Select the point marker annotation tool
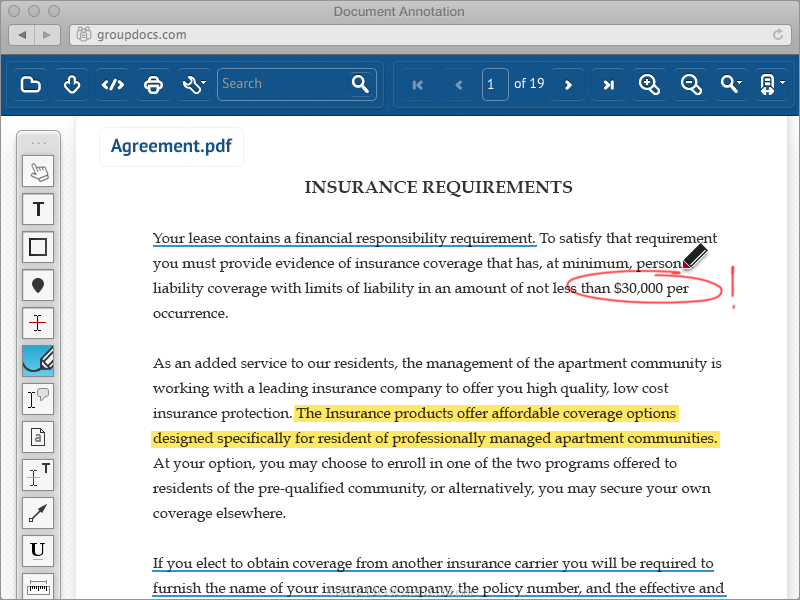The image size is (800, 600). (38, 285)
